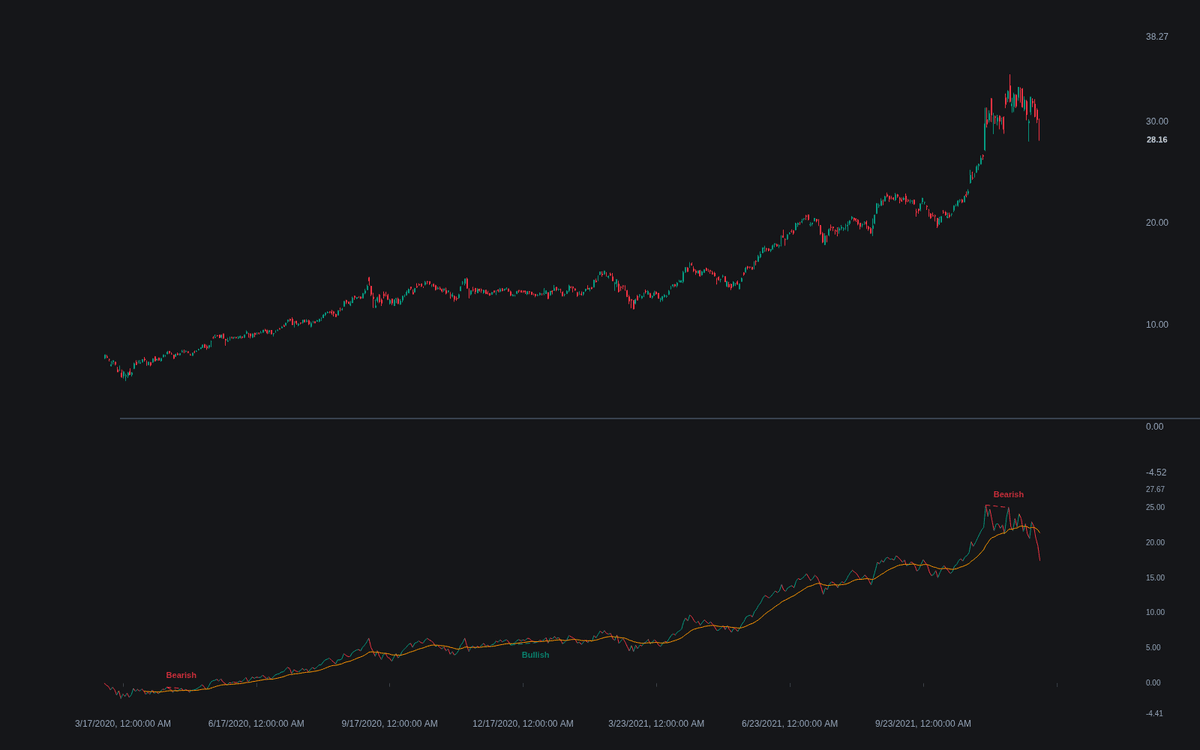Click the 3/17/2020 date label
This screenshot has width=1200, height=750.
pyautogui.click(x=123, y=724)
